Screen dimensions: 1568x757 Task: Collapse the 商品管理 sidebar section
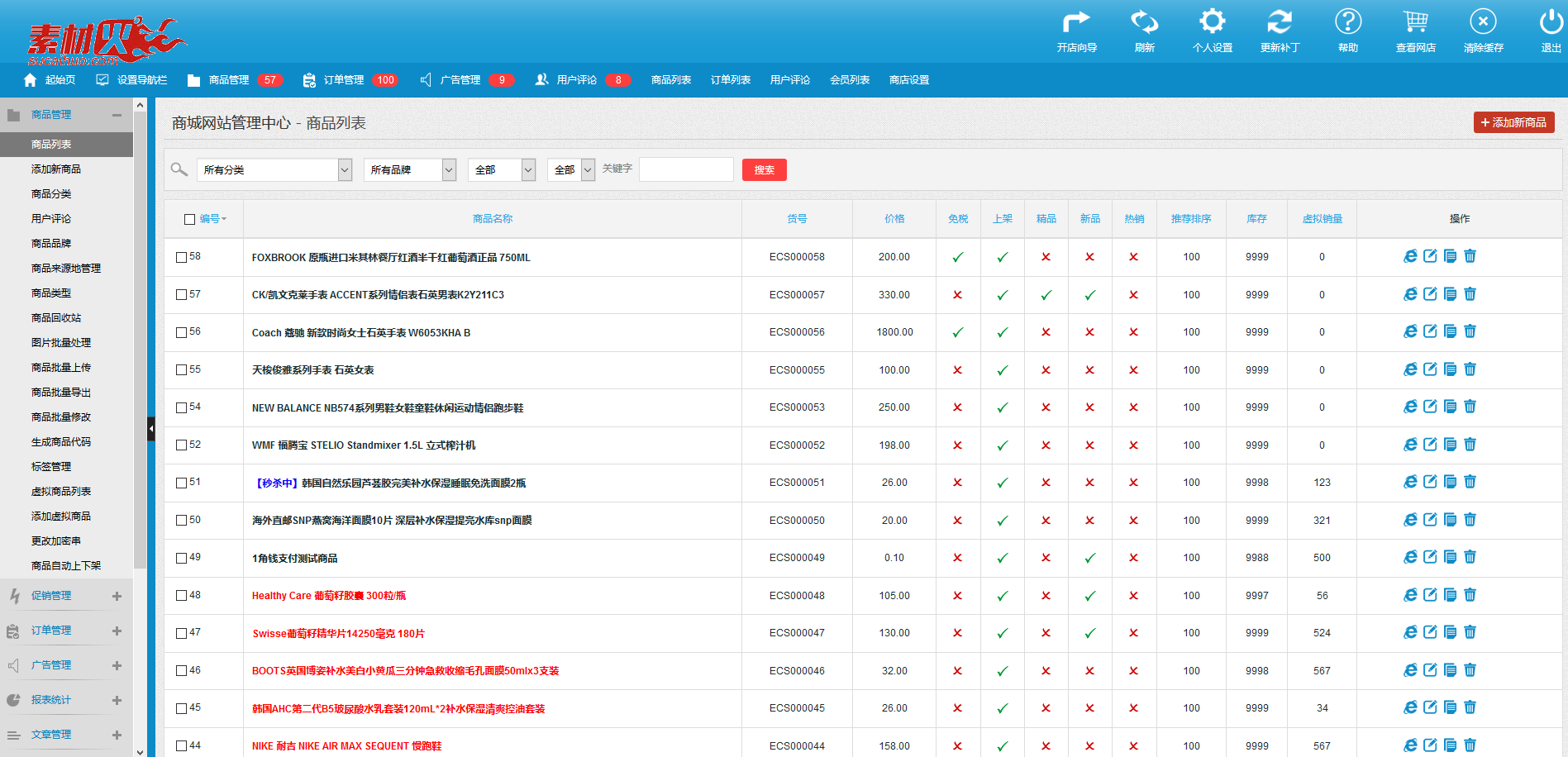point(117,115)
